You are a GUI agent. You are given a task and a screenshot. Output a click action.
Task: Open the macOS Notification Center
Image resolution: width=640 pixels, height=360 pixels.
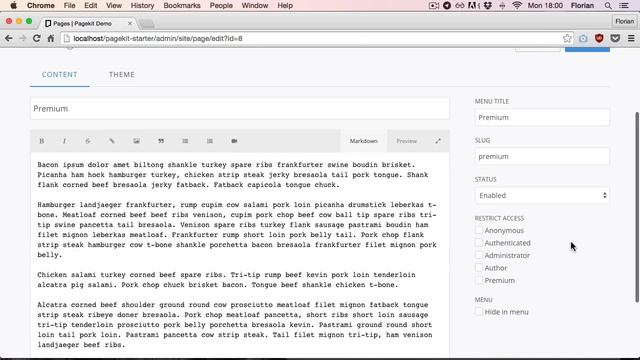[x=624, y=6]
